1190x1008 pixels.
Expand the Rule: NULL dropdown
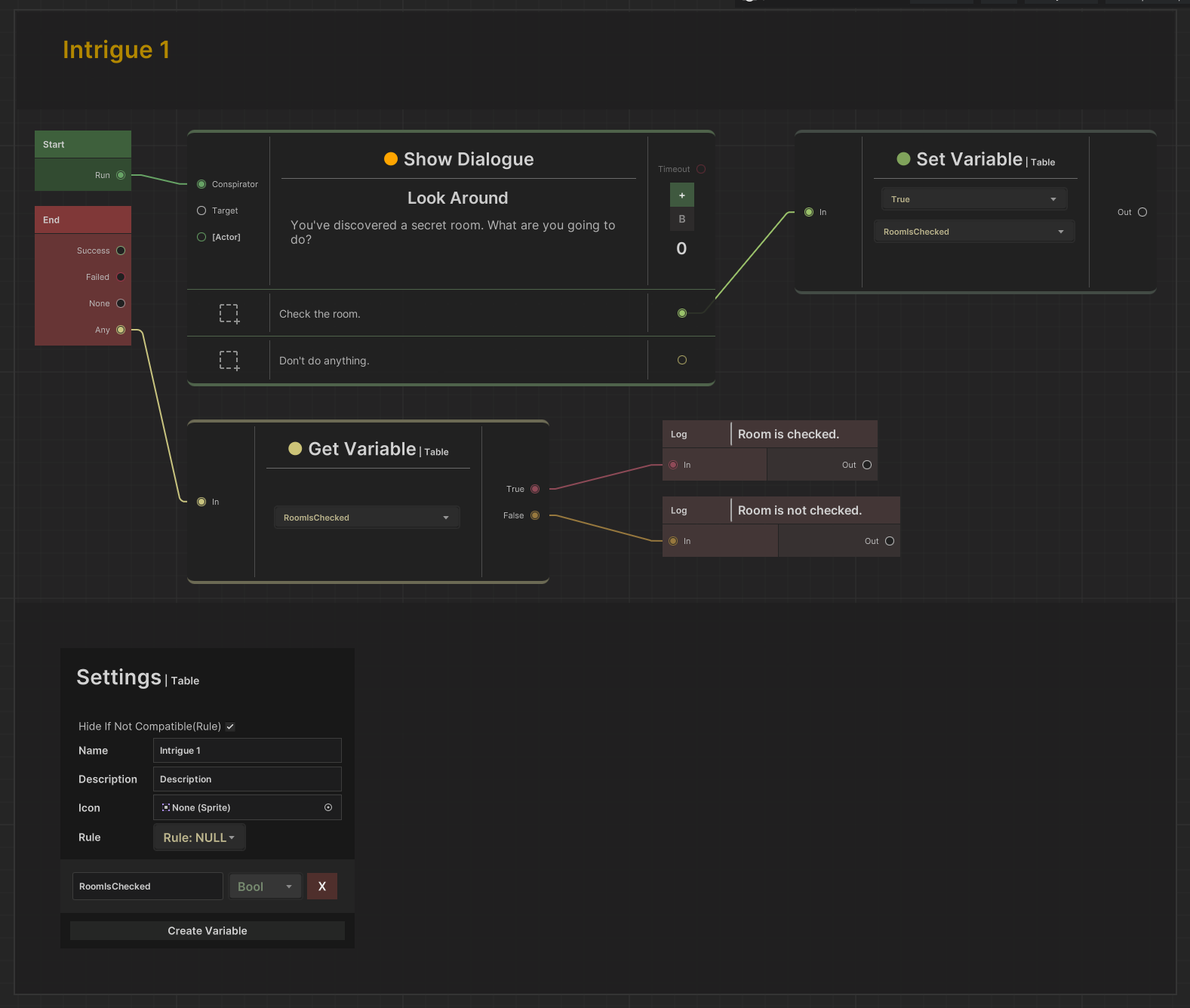tap(199, 837)
